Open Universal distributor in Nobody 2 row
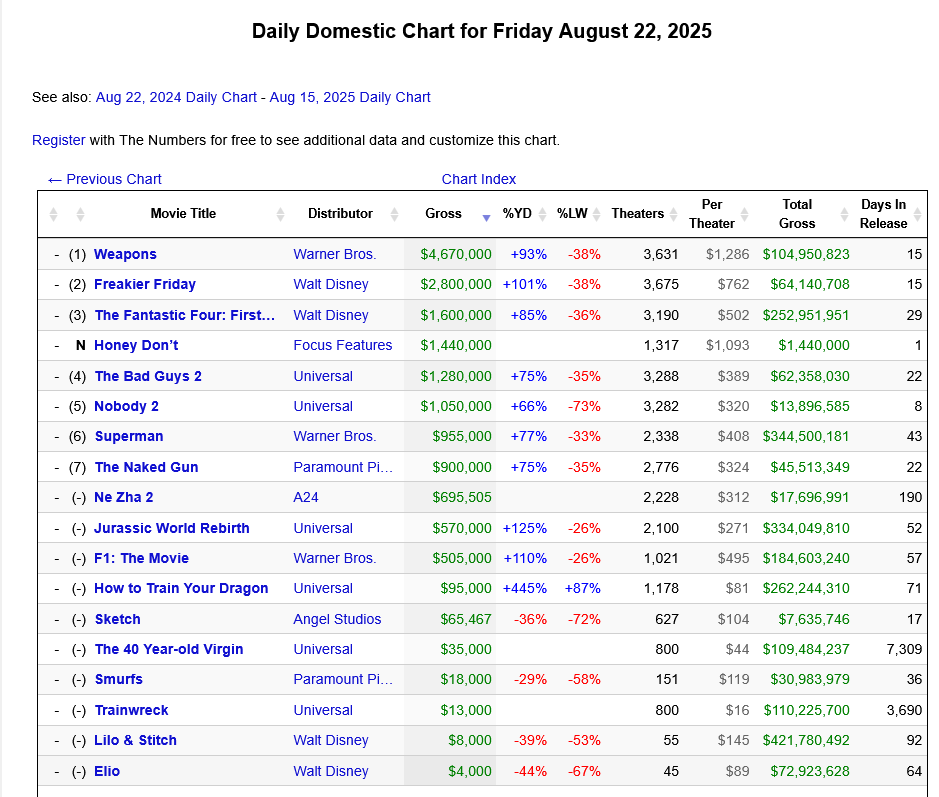939x797 pixels. [x=323, y=406]
